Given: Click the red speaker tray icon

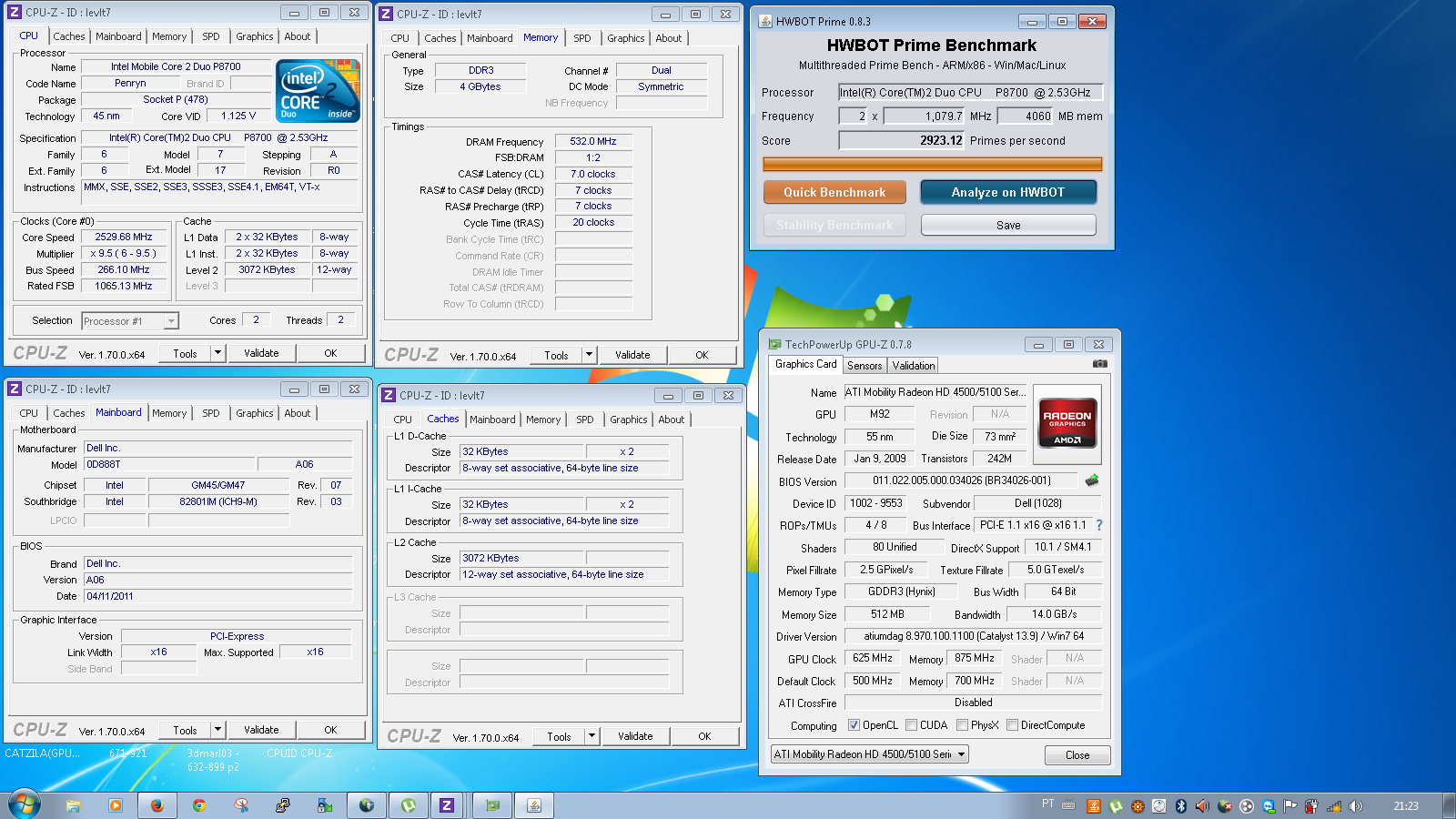Looking at the screenshot, I should click(x=1202, y=806).
